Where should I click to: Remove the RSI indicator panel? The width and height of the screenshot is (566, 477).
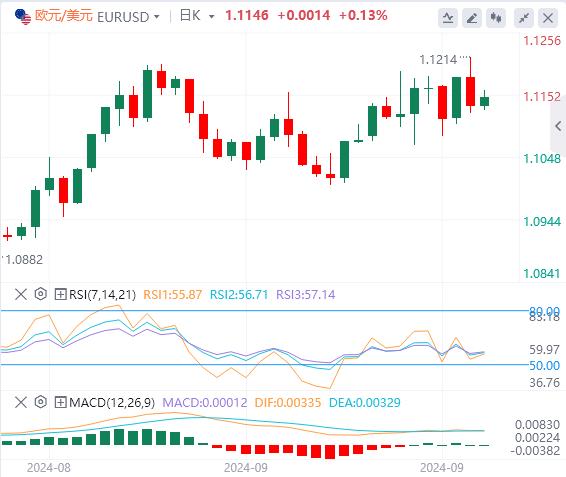pos(21,294)
